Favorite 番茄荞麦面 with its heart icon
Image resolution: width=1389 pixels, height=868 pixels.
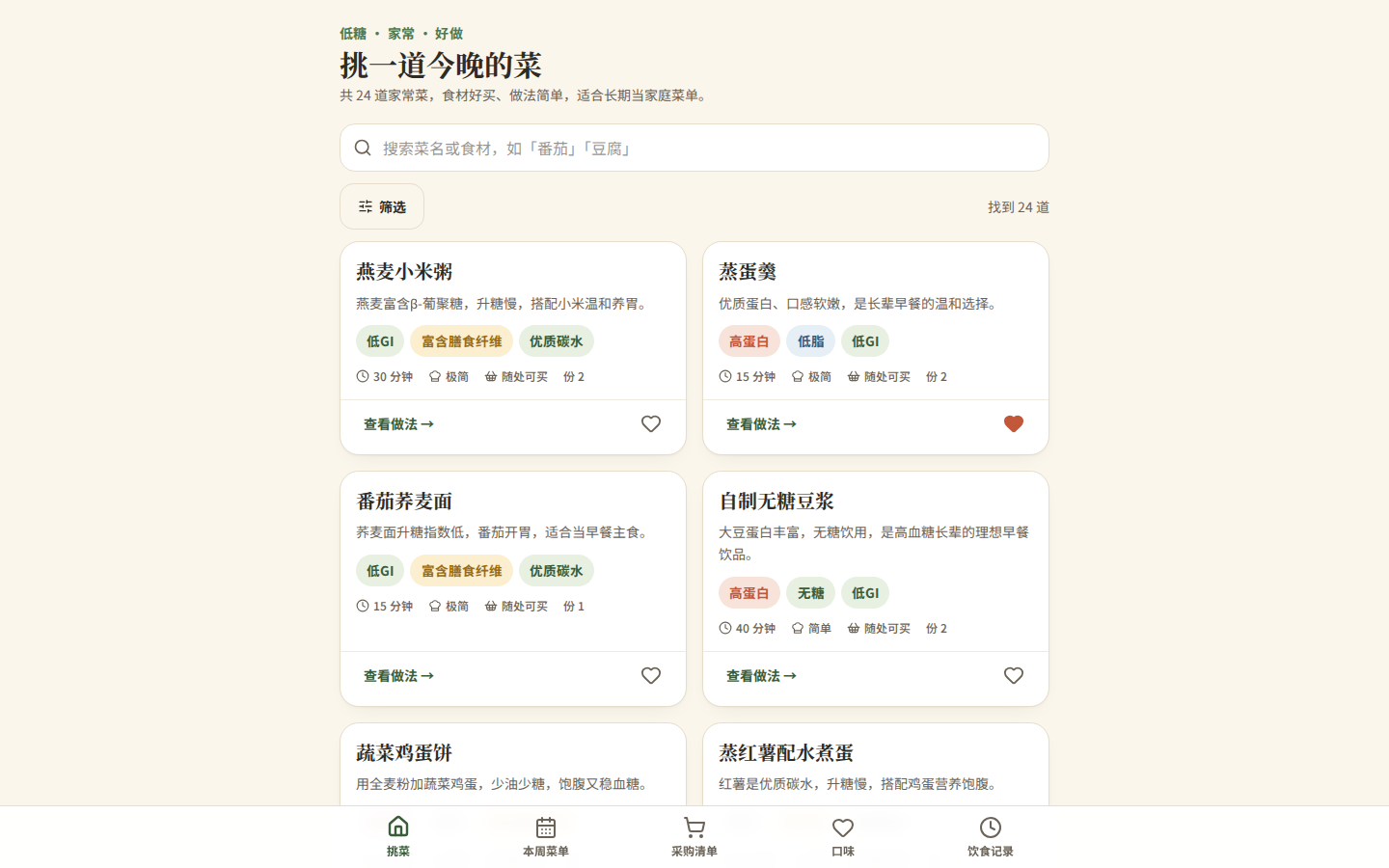[x=651, y=676]
